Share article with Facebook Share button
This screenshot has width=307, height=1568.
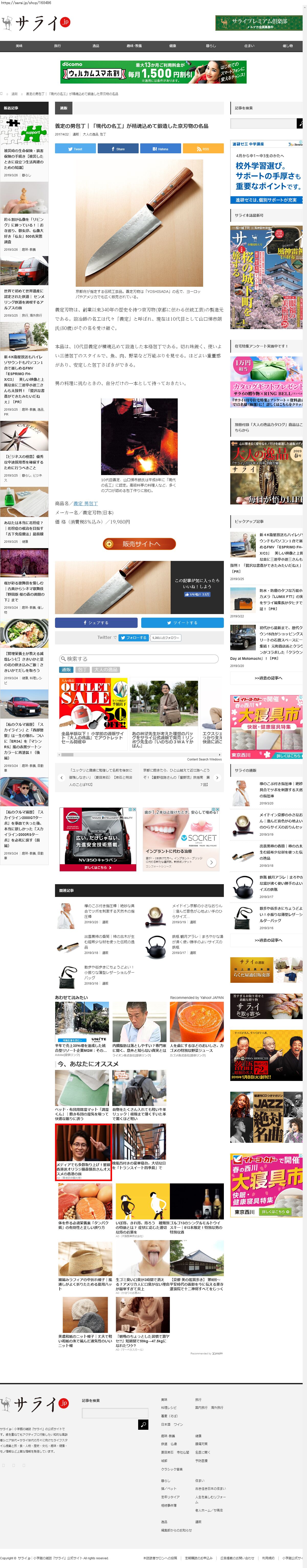(x=118, y=148)
